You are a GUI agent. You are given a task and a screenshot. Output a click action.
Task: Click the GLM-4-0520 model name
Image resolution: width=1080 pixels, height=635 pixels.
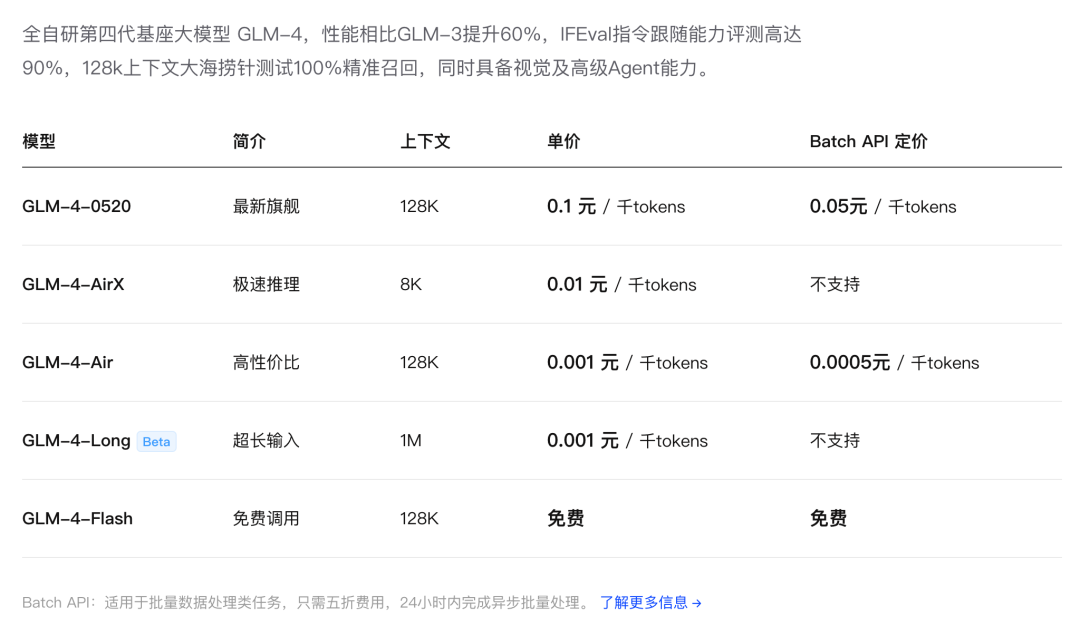[76, 206]
